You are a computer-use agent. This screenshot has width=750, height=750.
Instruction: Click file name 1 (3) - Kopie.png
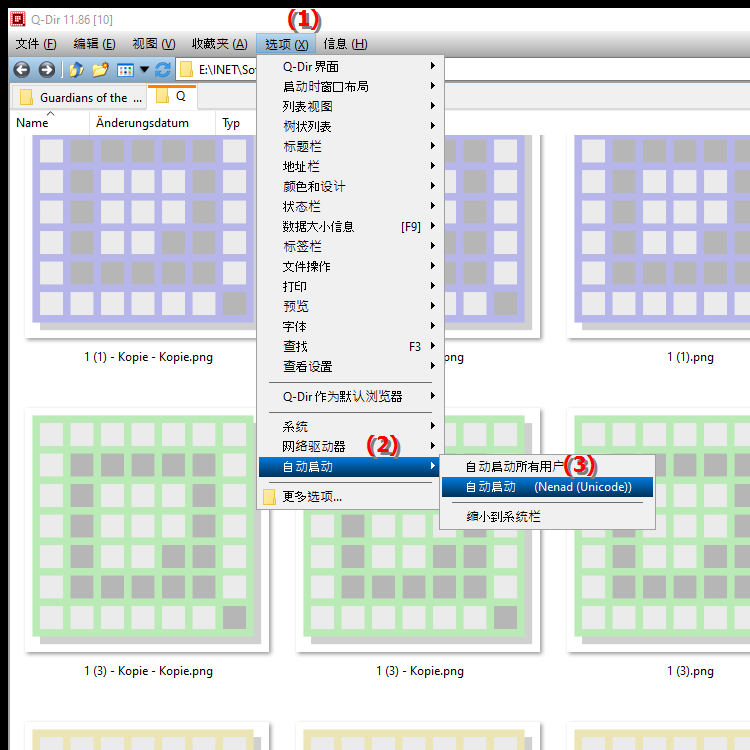(x=419, y=671)
